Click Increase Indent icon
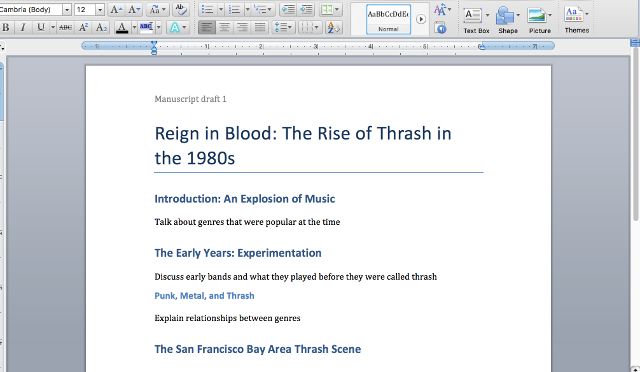Image resolution: width=640 pixels, height=372 pixels. (306, 9)
